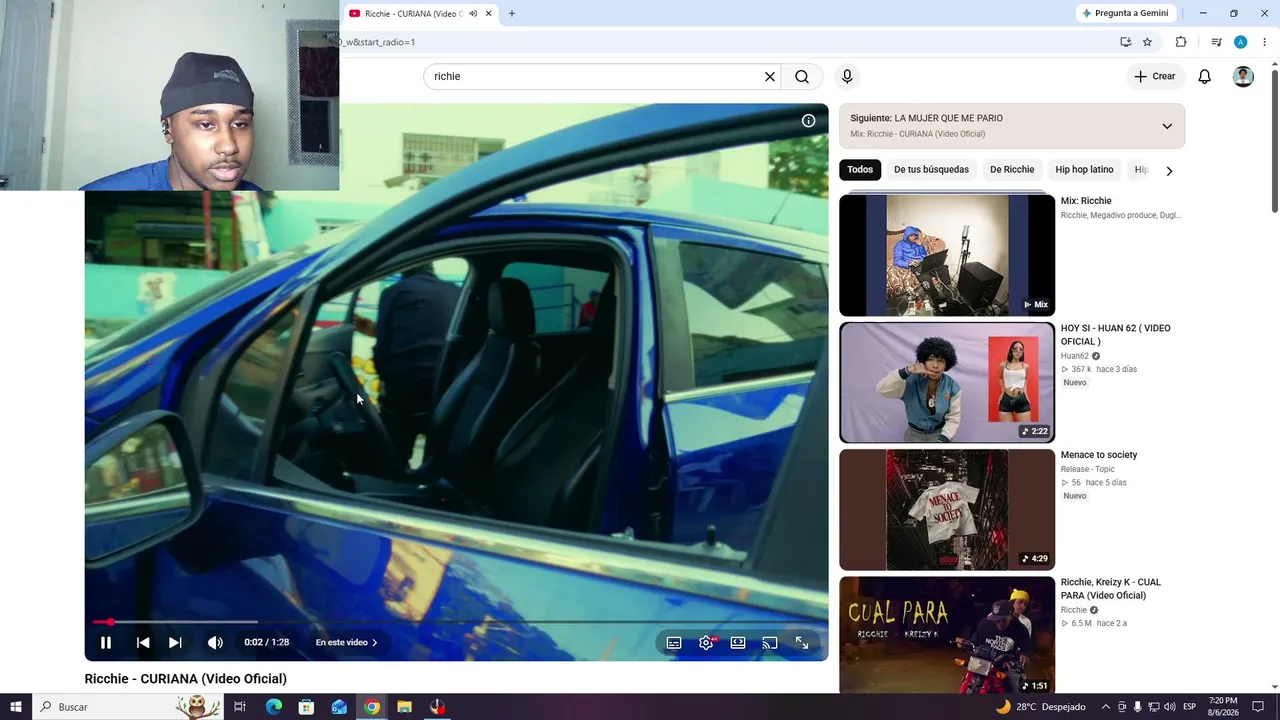This screenshot has width=1280, height=720.
Task: Open File Explorer from the taskbar
Action: click(x=404, y=707)
